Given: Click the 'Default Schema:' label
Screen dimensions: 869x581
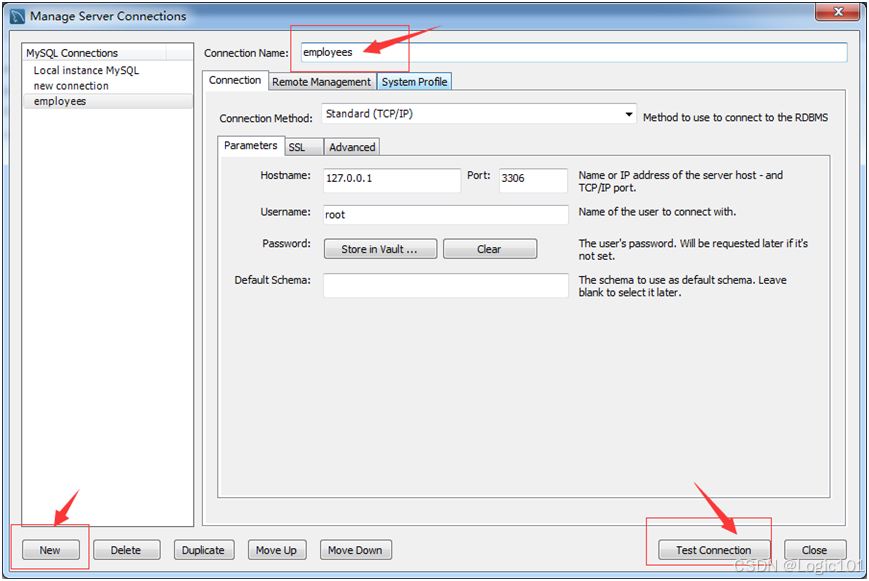Looking at the screenshot, I should point(272,280).
